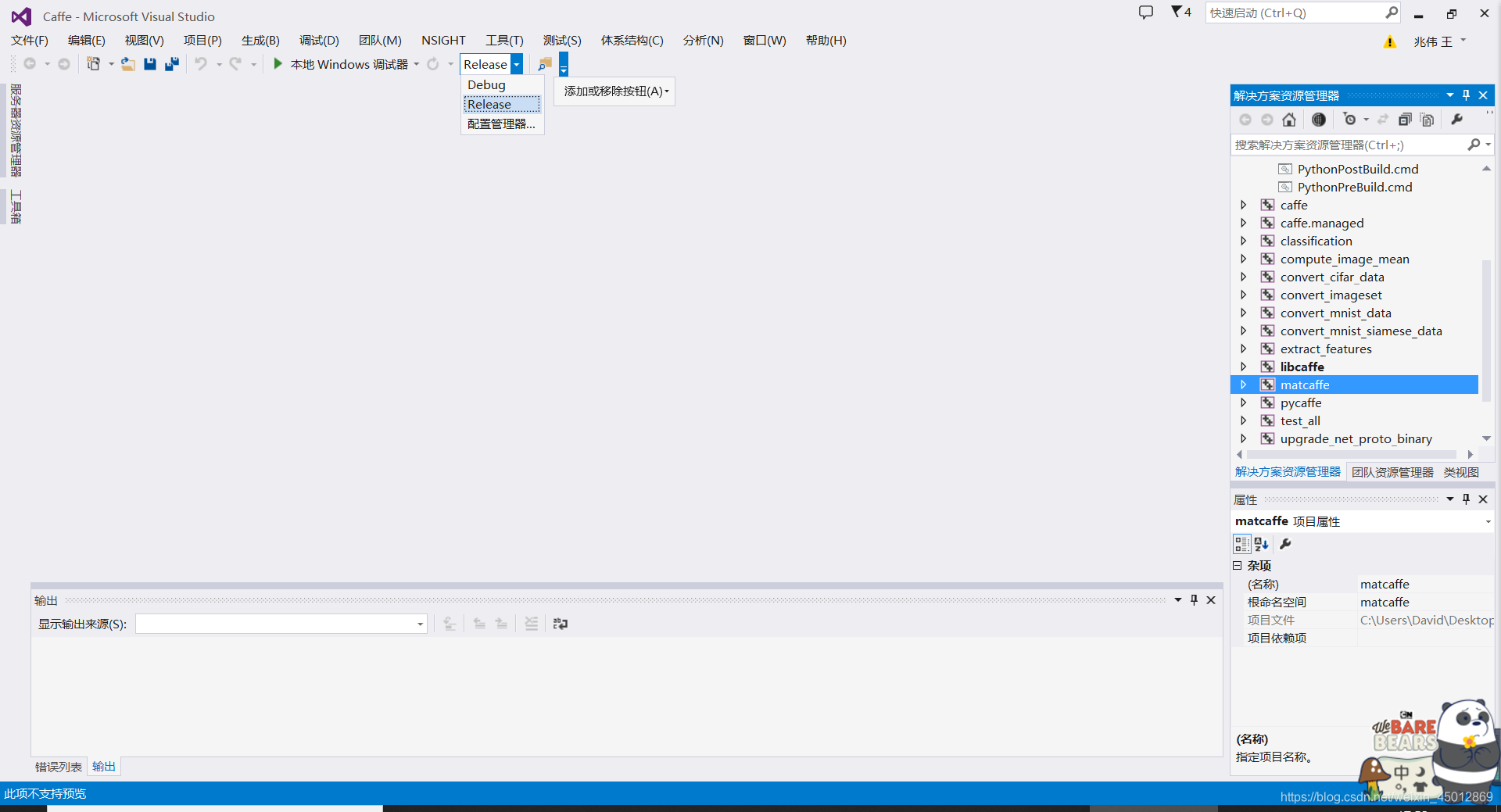Viewport: 1501px width, 812px height.
Task: Click the globe icon in Solution Explorer toolbar
Action: click(x=1319, y=120)
